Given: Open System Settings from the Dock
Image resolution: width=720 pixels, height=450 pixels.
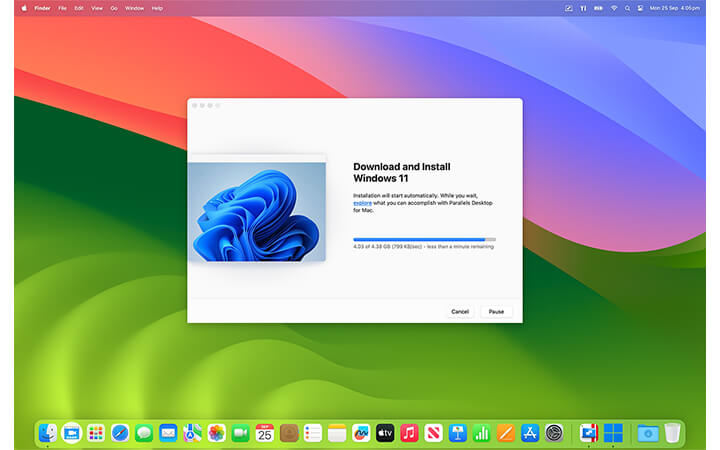Looking at the screenshot, I should [554, 433].
